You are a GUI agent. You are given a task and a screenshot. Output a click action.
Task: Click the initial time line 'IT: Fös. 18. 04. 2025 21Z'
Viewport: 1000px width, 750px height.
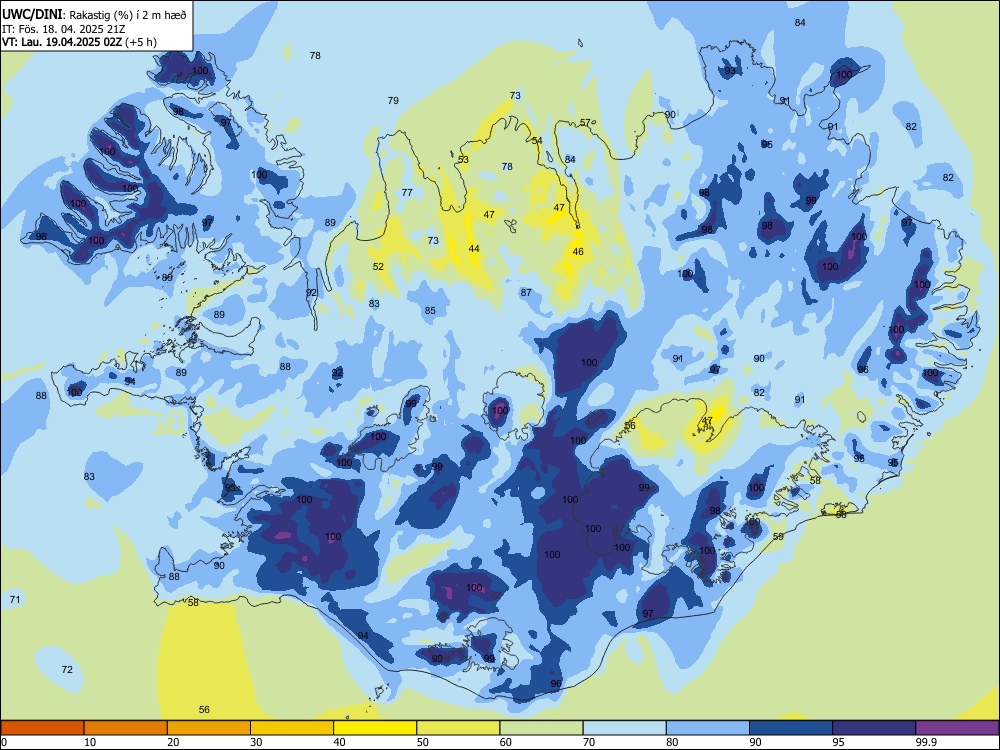coord(64,29)
